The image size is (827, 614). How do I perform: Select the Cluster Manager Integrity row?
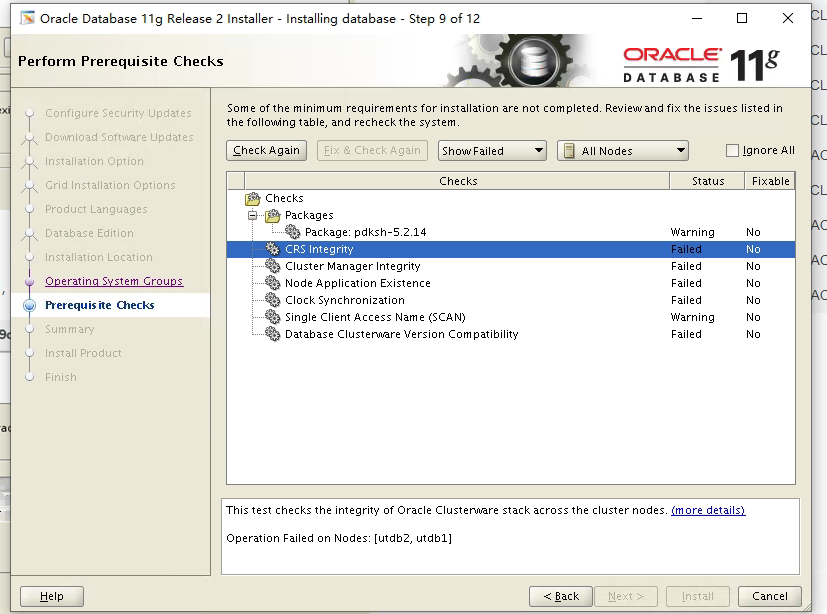[x=511, y=266]
